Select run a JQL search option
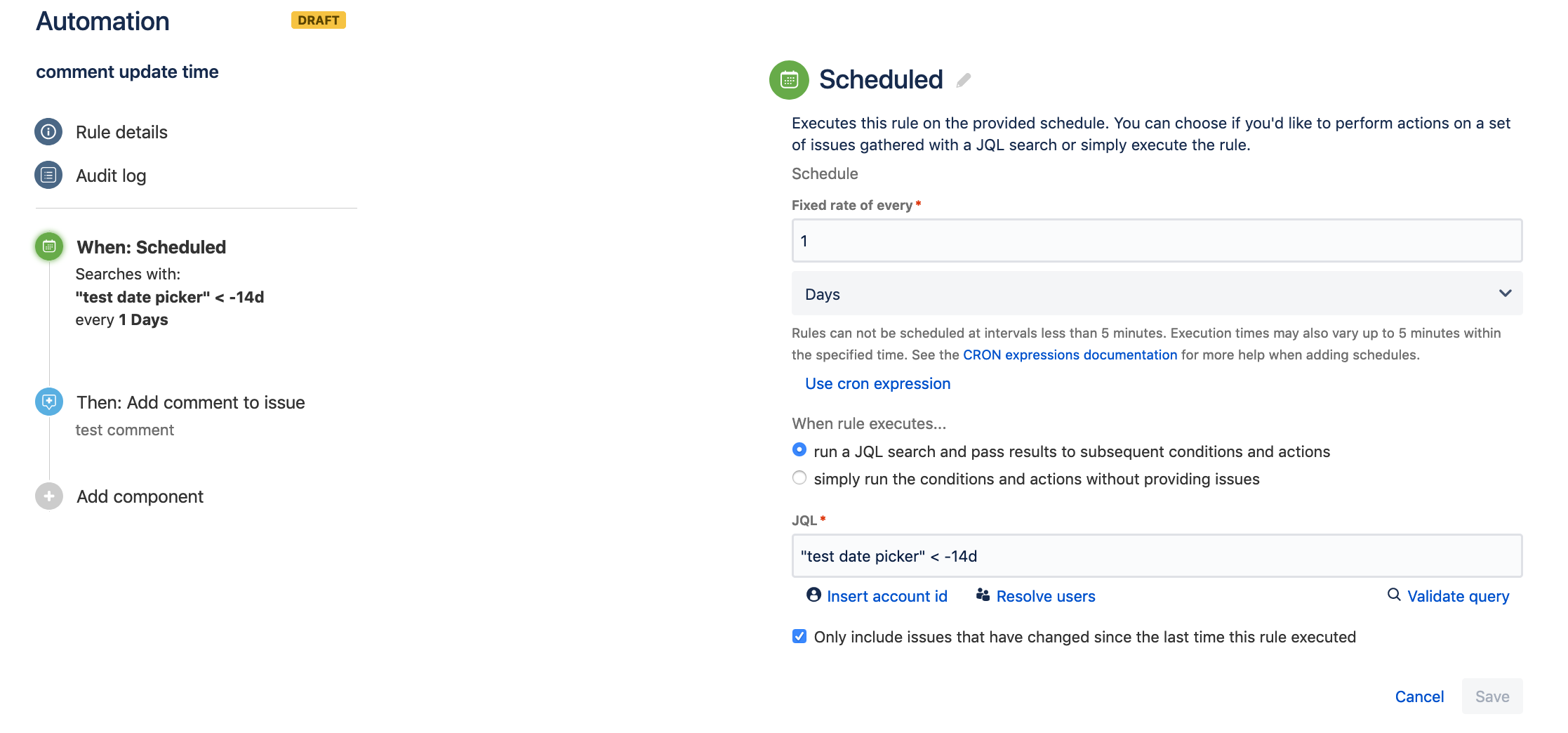The image size is (1568, 733). click(799, 450)
